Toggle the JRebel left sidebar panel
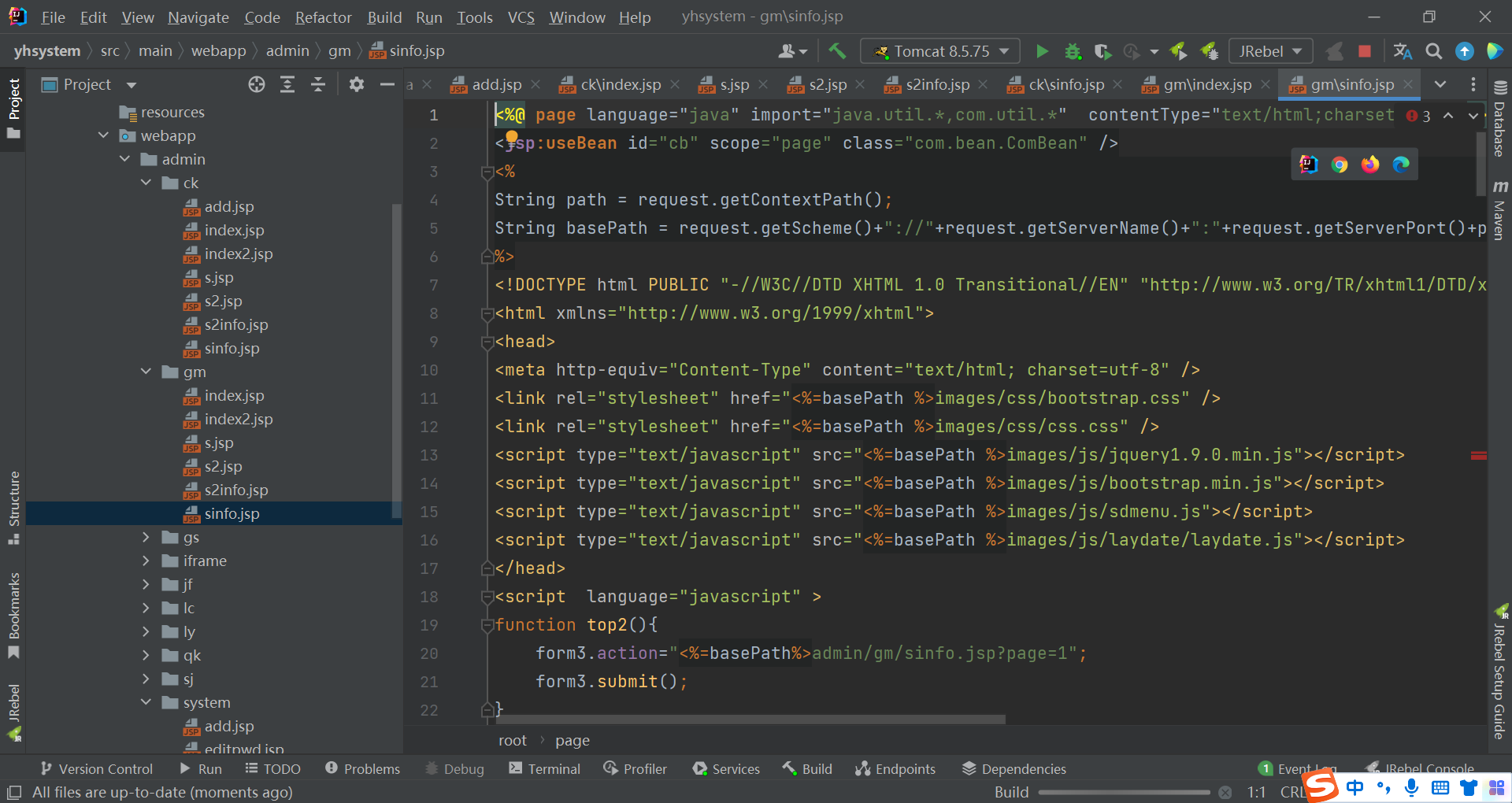Screen dimensions: 1512x803 pyautogui.click(x=13, y=712)
